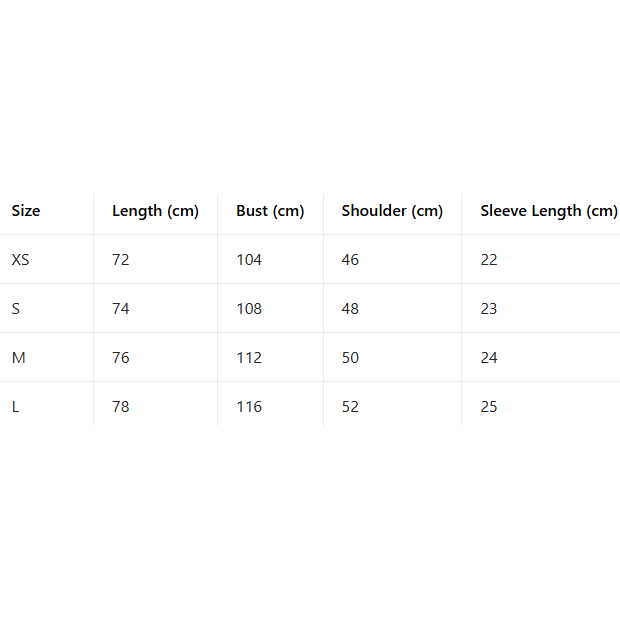Click sleeve length value 25
The image size is (620, 620).
489,407
